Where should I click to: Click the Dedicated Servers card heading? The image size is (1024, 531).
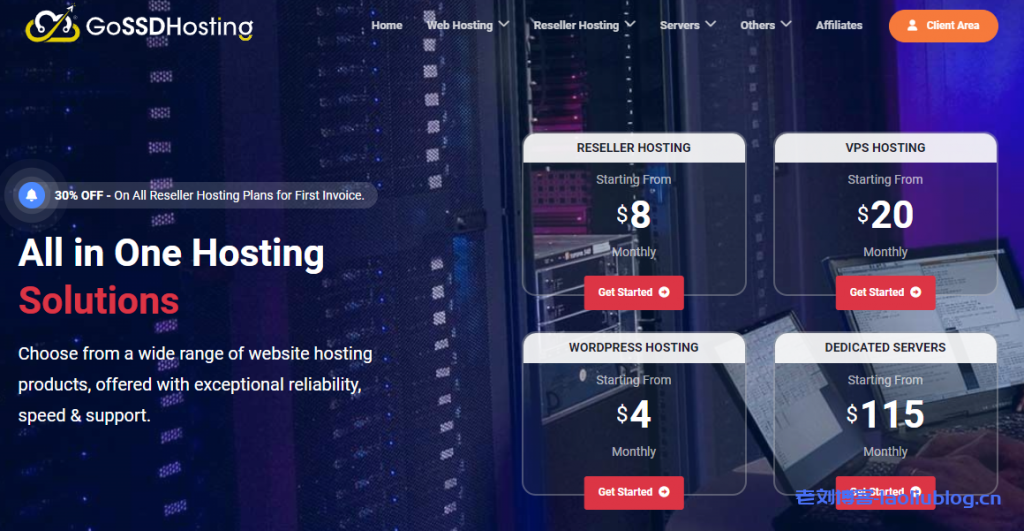[885, 348]
